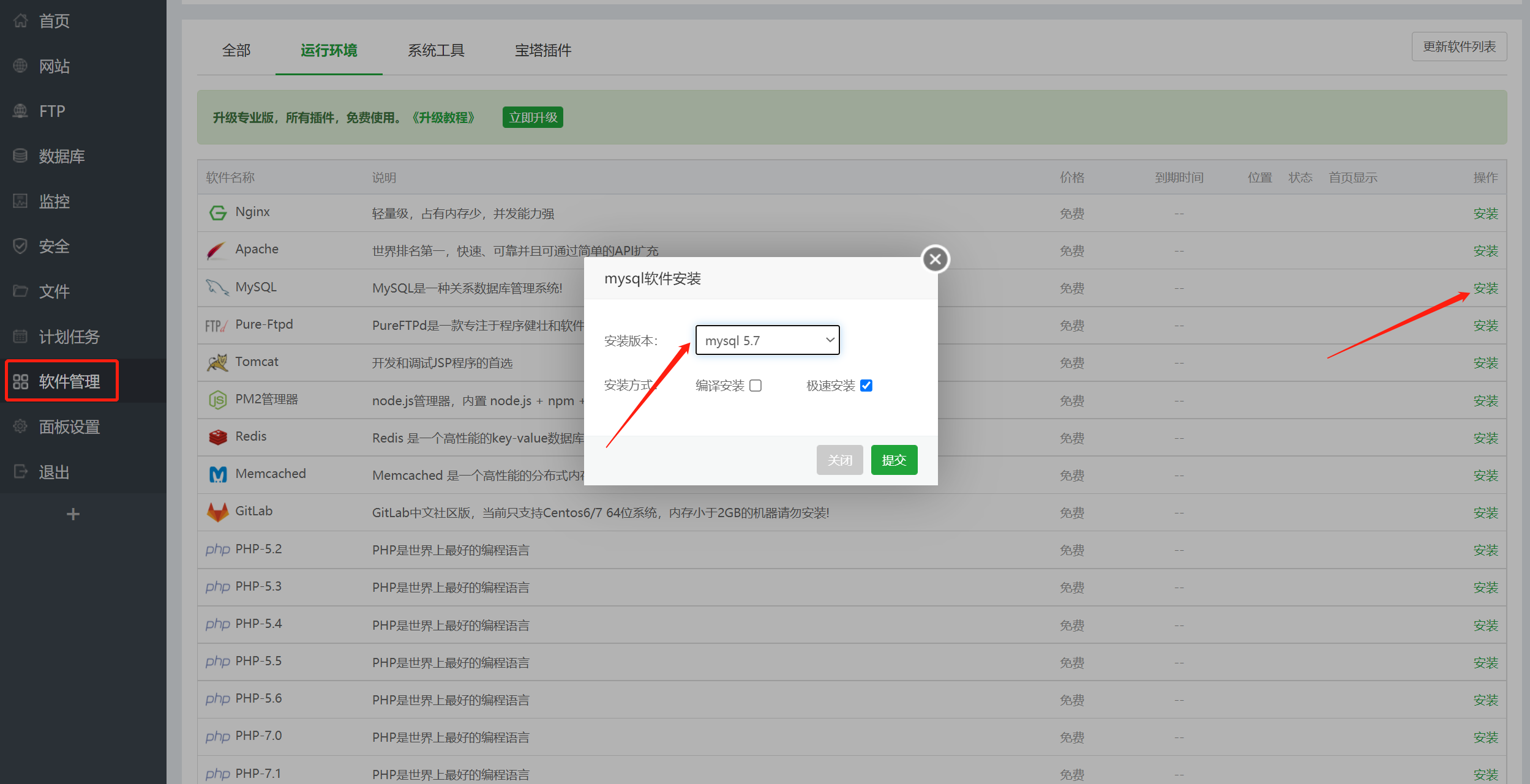
Task: Click the 编译安装 label text
Action: click(720, 386)
